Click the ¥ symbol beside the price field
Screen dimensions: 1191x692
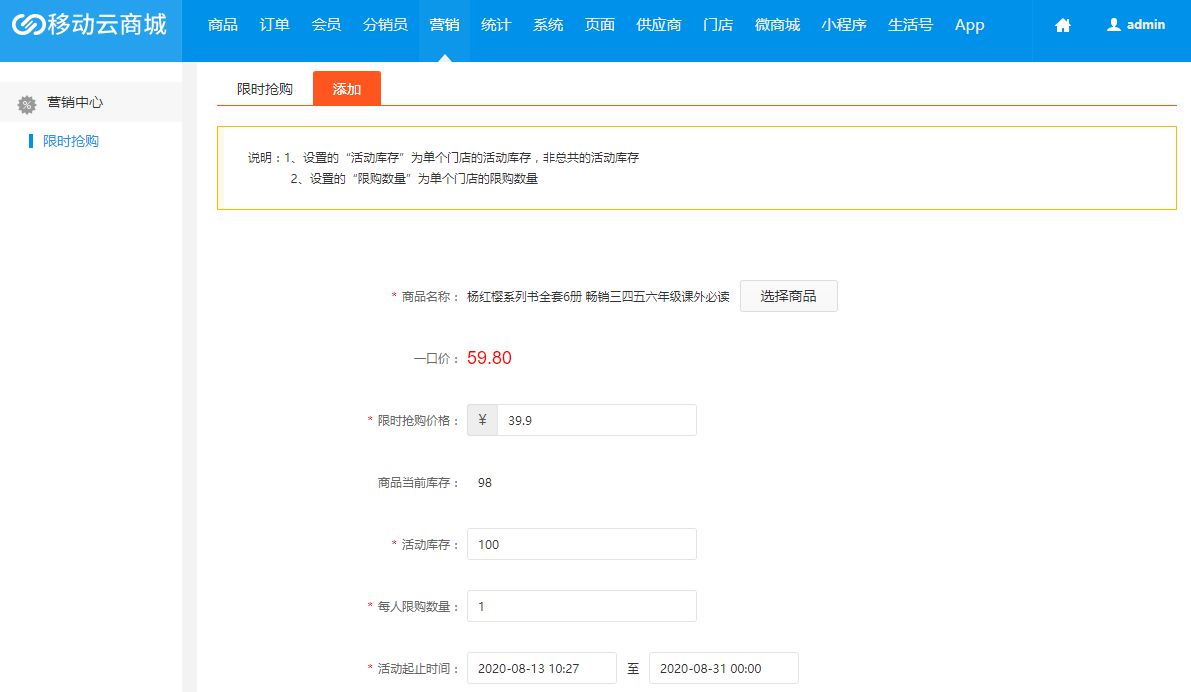click(482, 420)
